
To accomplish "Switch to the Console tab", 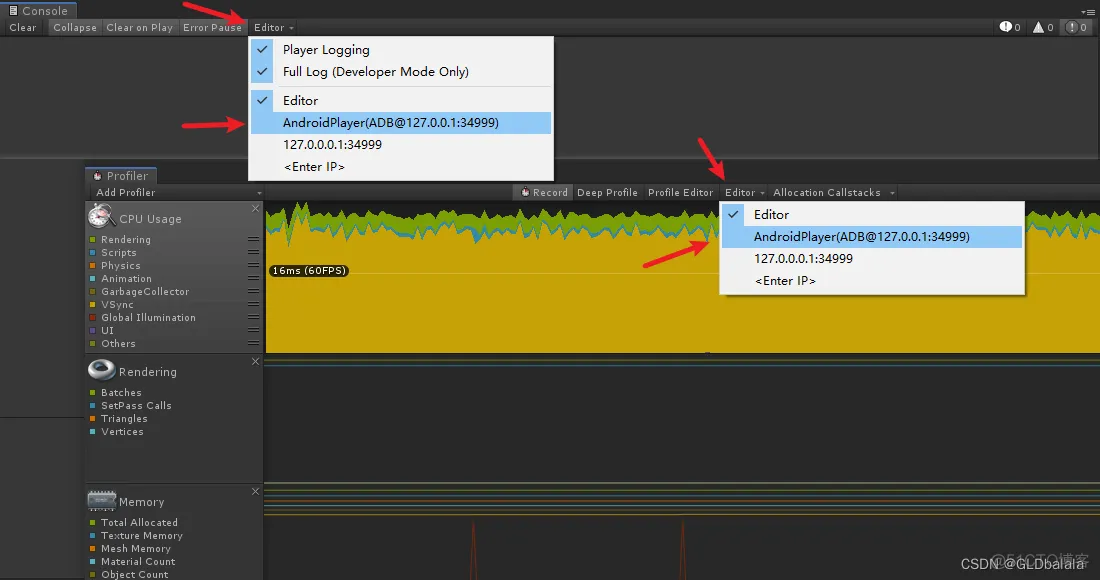I will point(39,11).
